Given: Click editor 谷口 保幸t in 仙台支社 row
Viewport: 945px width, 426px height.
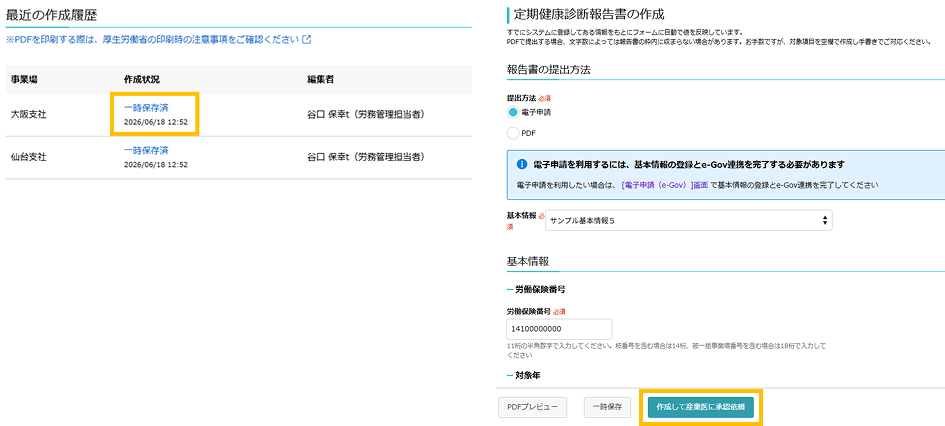Looking at the screenshot, I should pos(367,157).
